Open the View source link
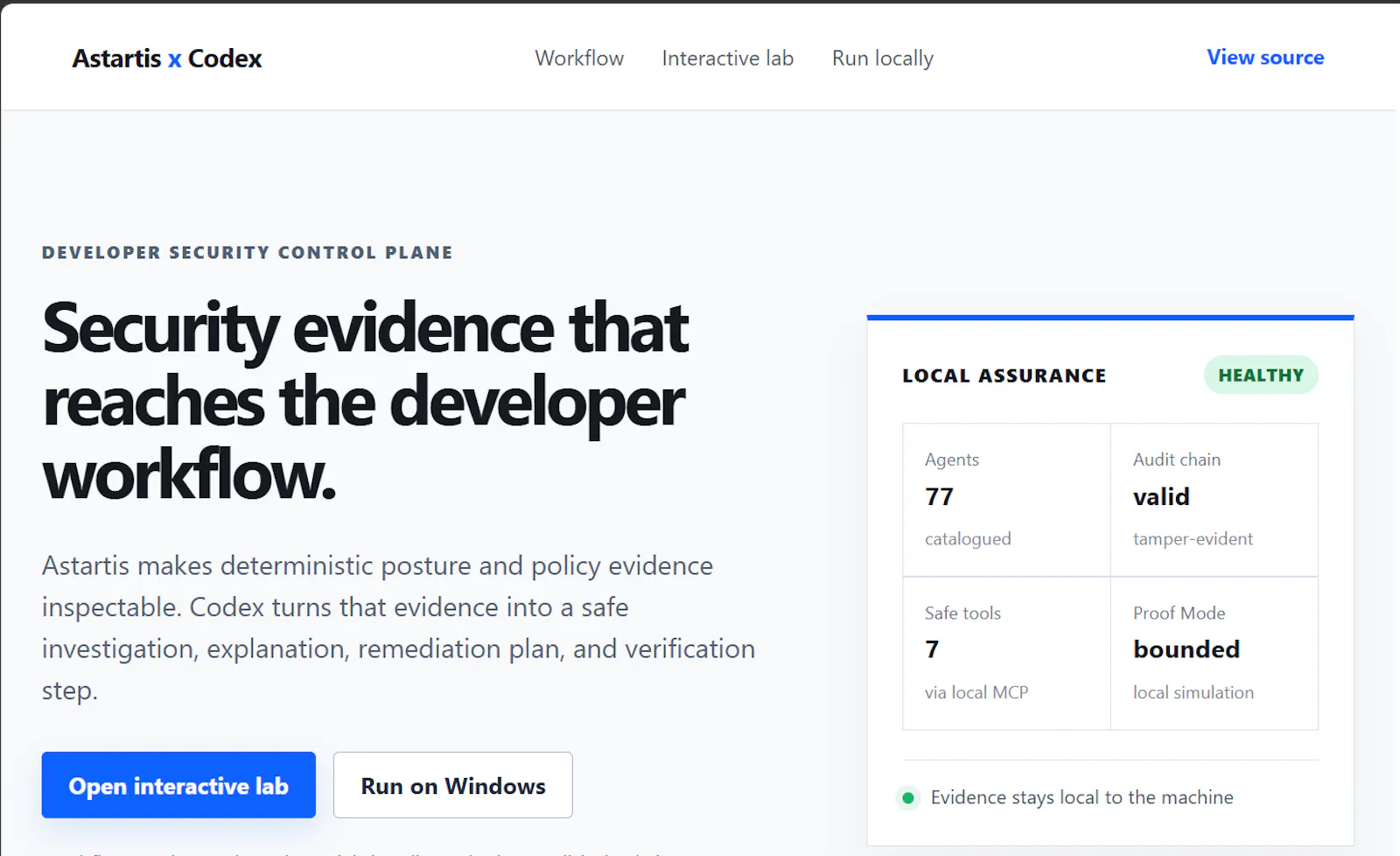The image size is (1400, 856). (x=1265, y=58)
